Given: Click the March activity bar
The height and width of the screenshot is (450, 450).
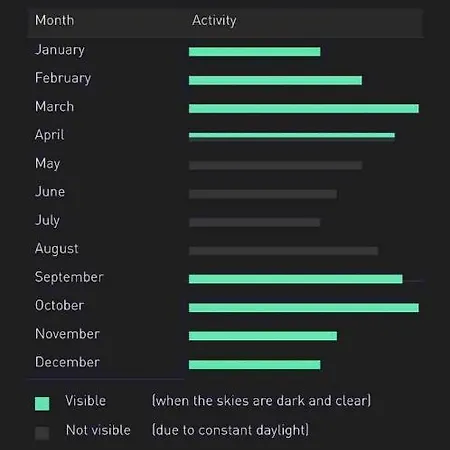Looking at the screenshot, I should [304, 108].
